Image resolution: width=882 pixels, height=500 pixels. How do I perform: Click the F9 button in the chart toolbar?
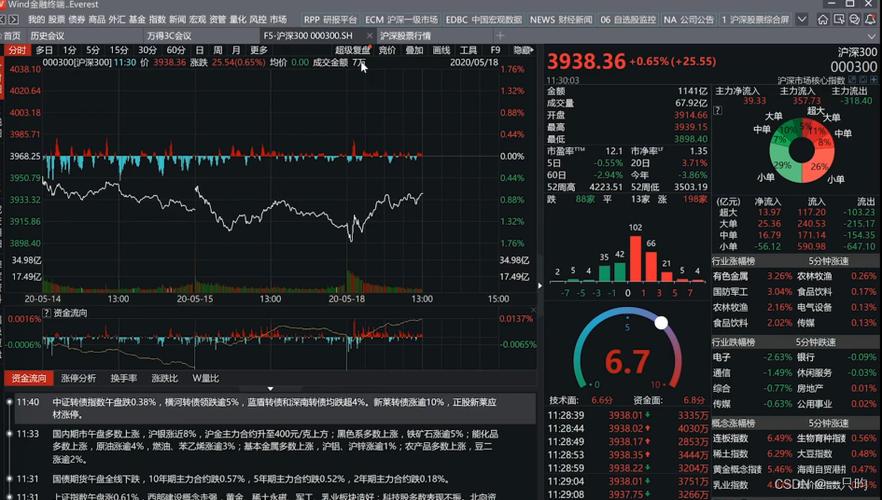click(x=495, y=50)
